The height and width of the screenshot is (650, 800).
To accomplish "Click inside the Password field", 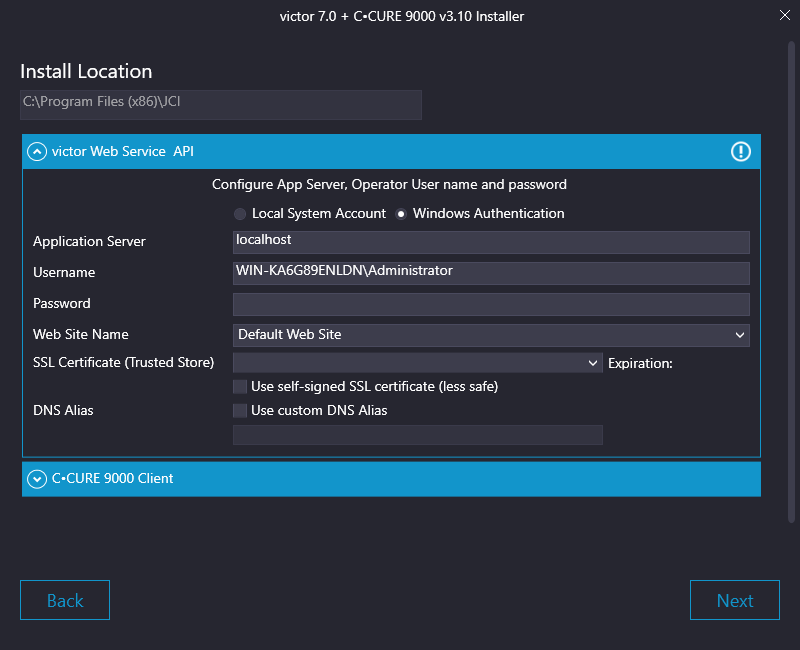I will click(x=490, y=303).
